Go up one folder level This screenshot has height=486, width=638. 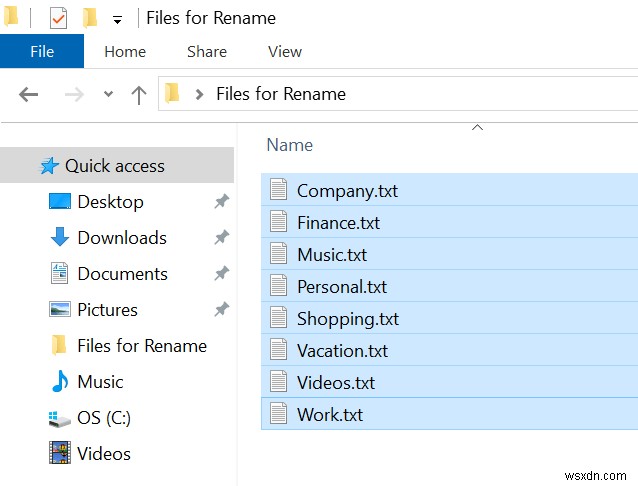click(x=139, y=95)
